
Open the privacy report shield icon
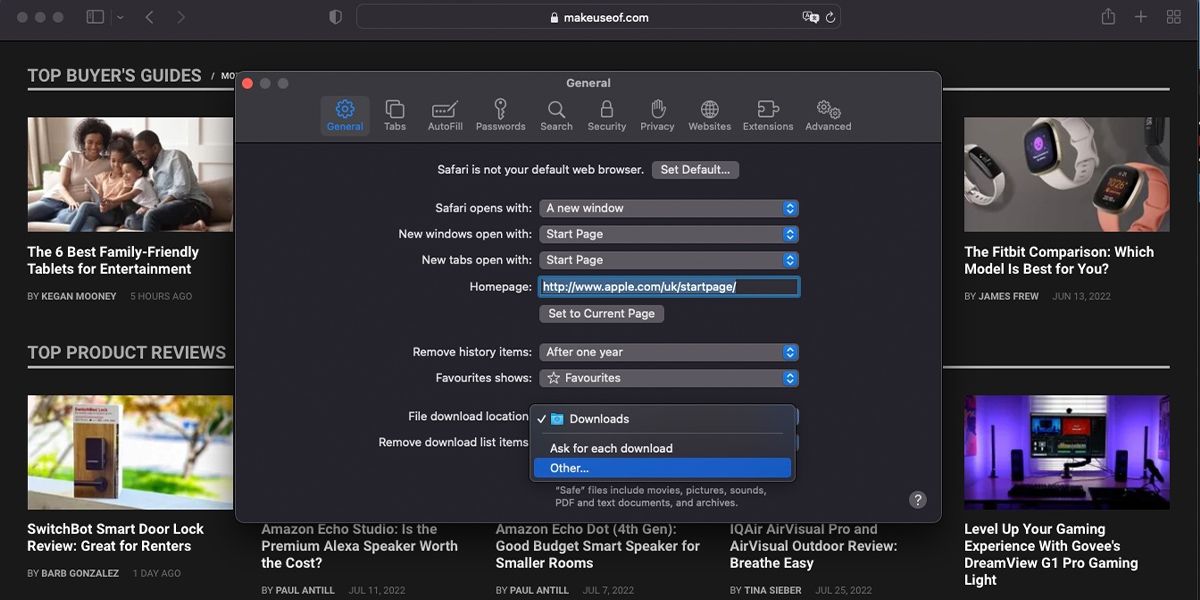(335, 17)
